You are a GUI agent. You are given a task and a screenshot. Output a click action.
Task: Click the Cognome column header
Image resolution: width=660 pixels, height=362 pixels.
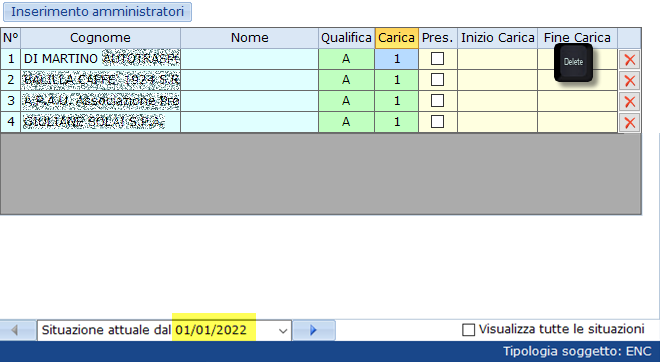tap(101, 38)
